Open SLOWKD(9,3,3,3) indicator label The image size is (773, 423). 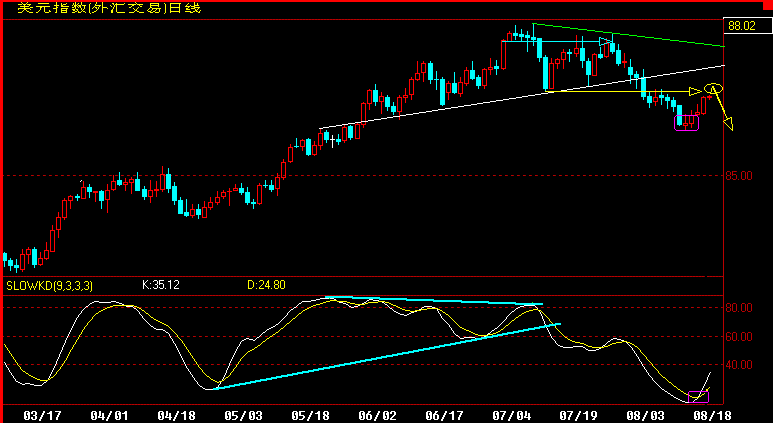point(49,285)
